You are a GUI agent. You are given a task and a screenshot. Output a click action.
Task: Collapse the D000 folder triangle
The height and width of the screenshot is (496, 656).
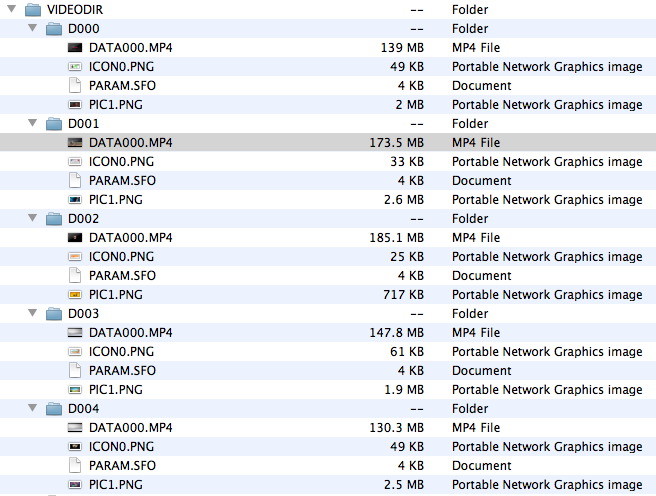(x=33, y=28)
